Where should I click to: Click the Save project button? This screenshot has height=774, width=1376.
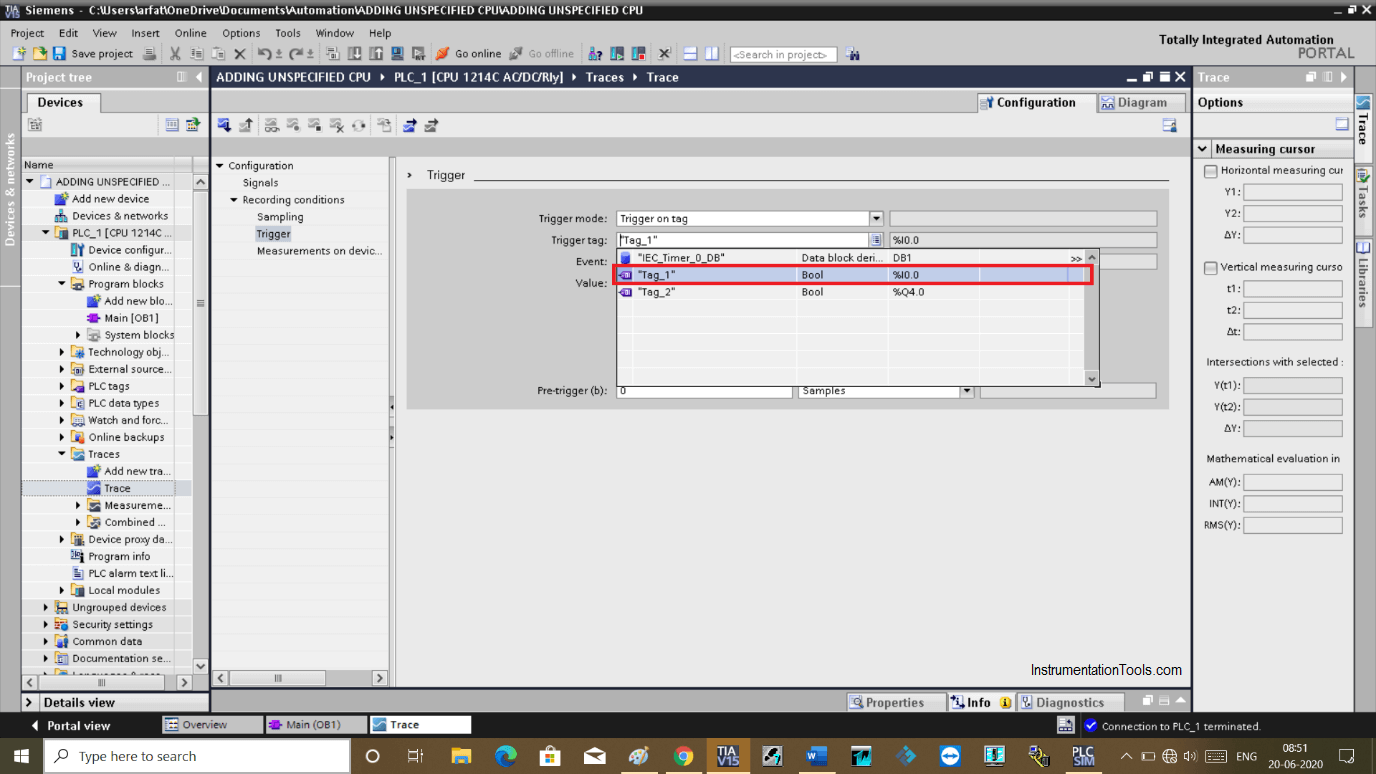[x=92, y=54]
